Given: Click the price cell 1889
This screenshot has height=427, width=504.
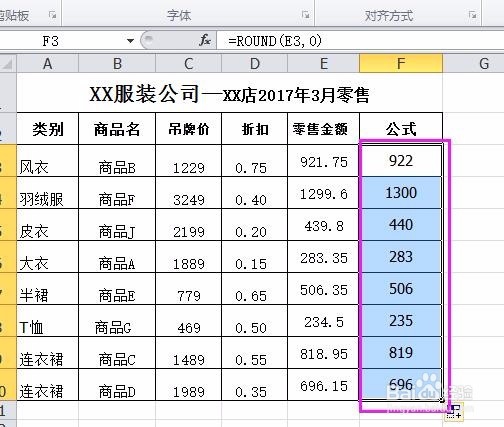Looking at the screenshot, I should click(x=189, y=257).
